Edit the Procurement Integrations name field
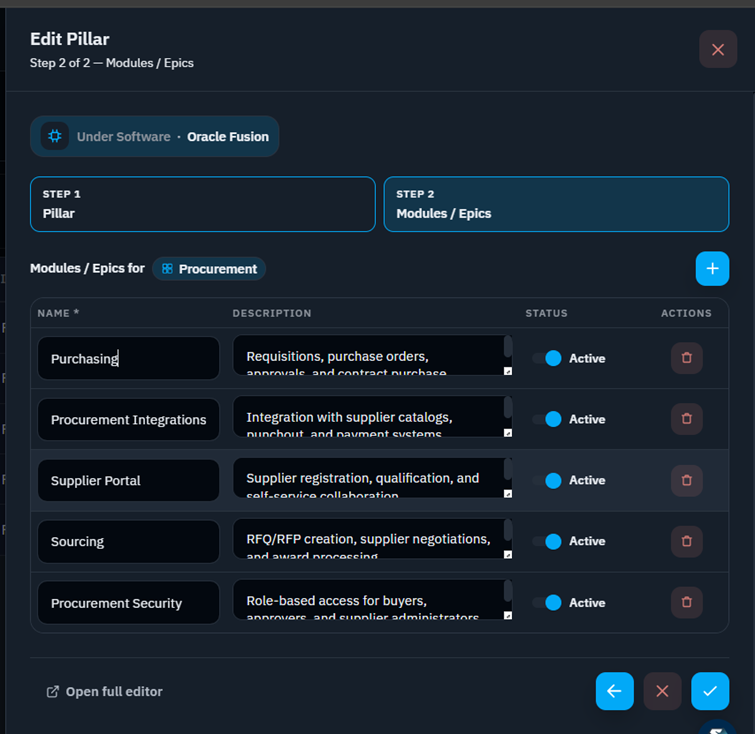 click(x=129, y=419)
